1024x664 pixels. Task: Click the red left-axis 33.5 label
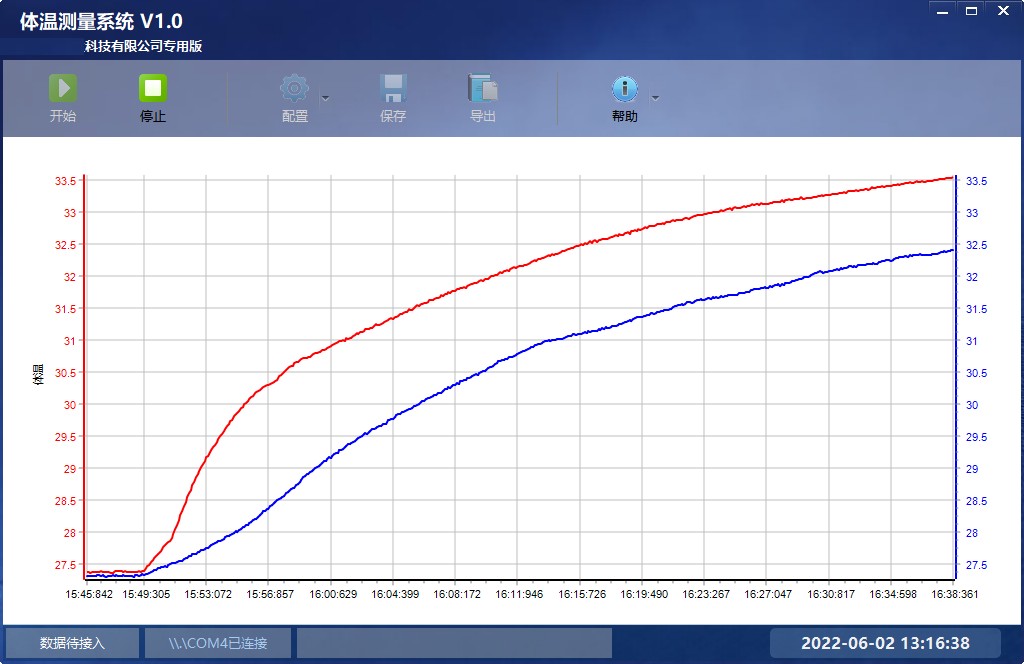pyautogui.click(x=65, y=181)
